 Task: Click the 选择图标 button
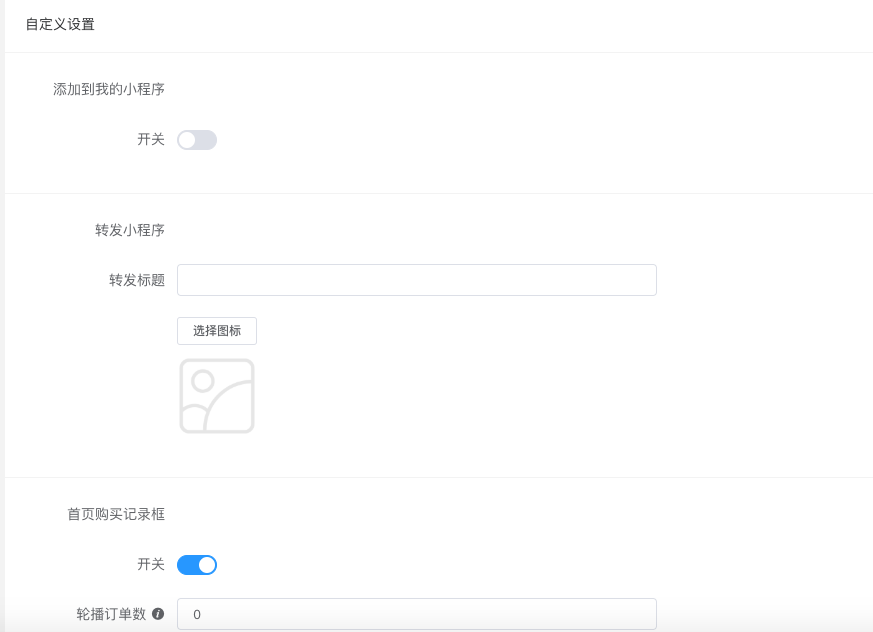217,331
